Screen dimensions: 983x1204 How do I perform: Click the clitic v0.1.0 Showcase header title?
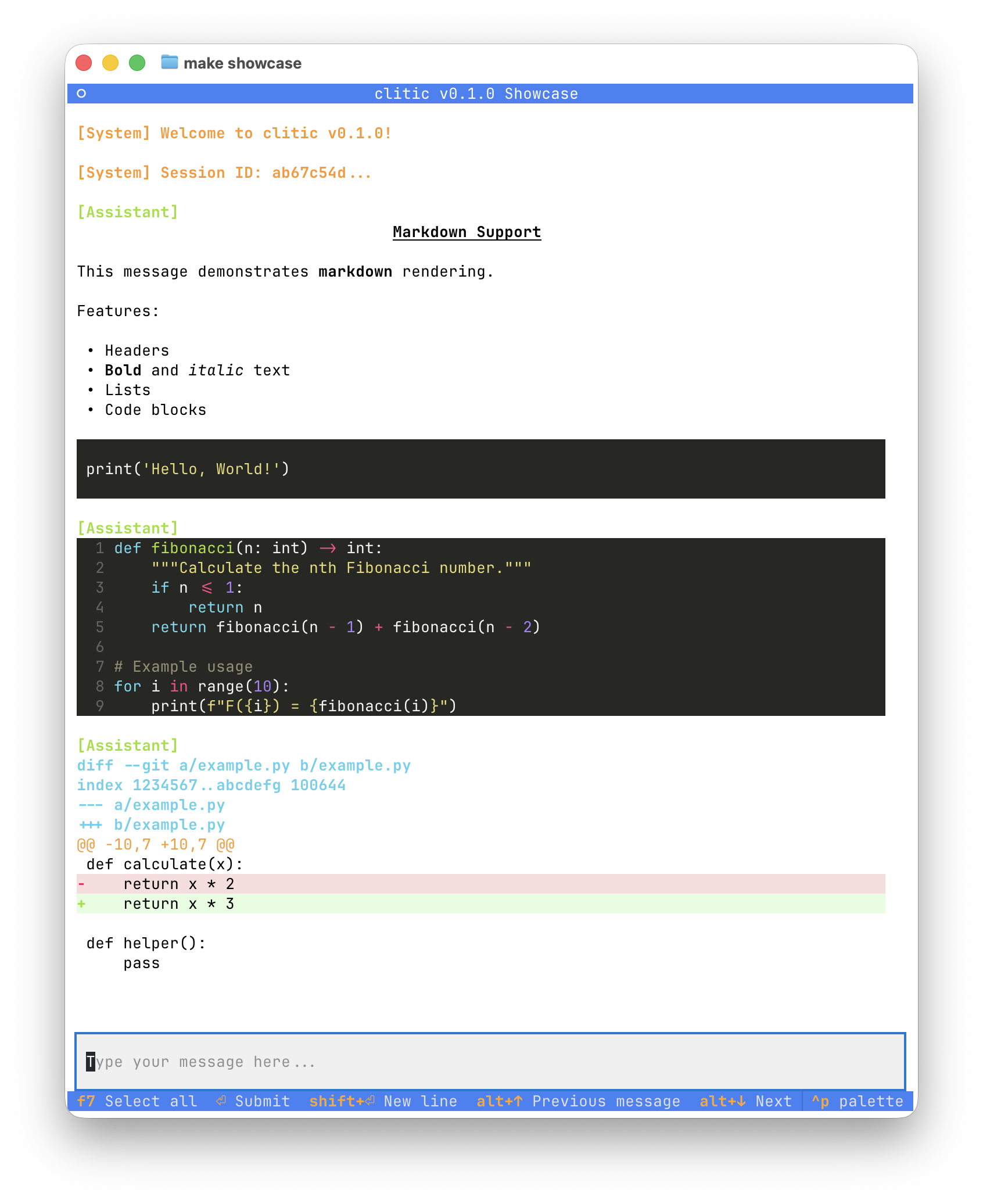[476, 94]
